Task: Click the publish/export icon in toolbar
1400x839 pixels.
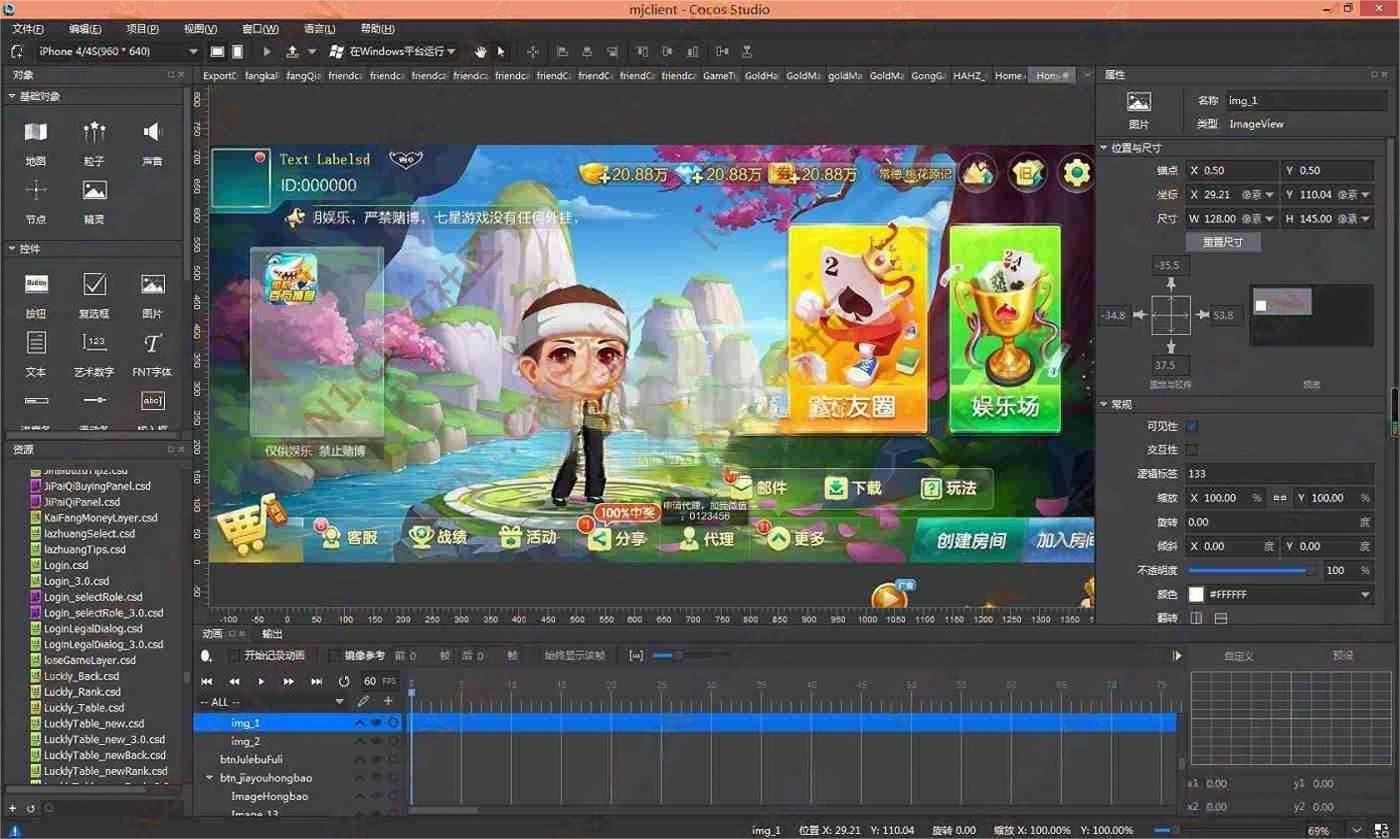Action: (292, 51)
